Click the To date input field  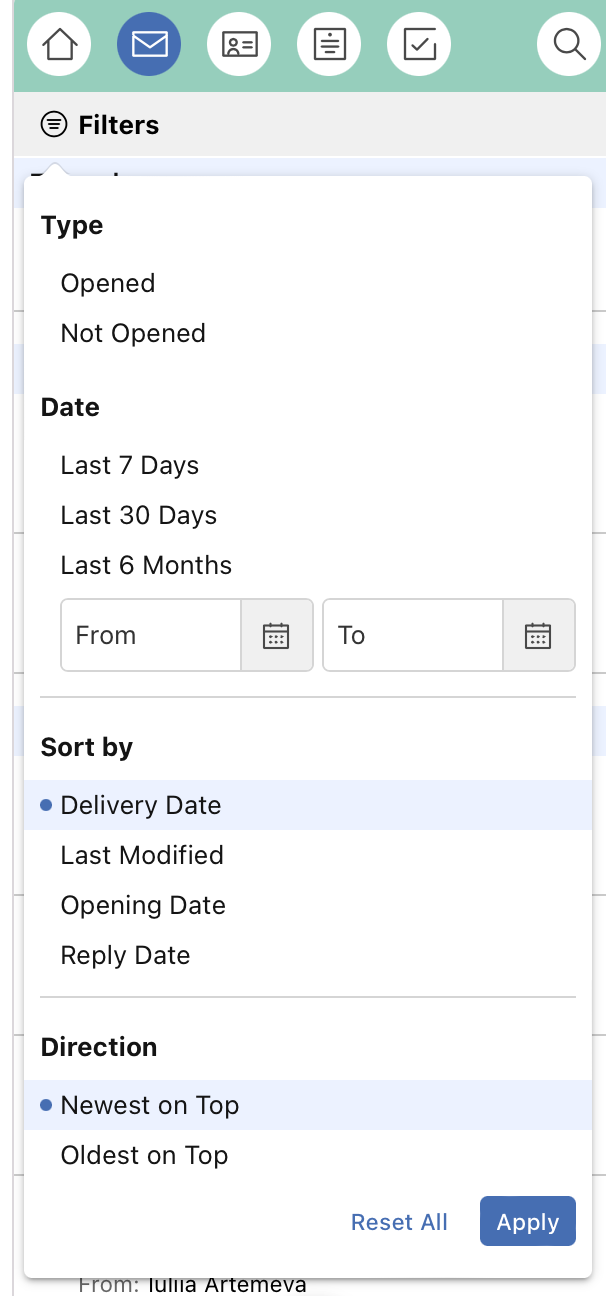coord(413,635)
